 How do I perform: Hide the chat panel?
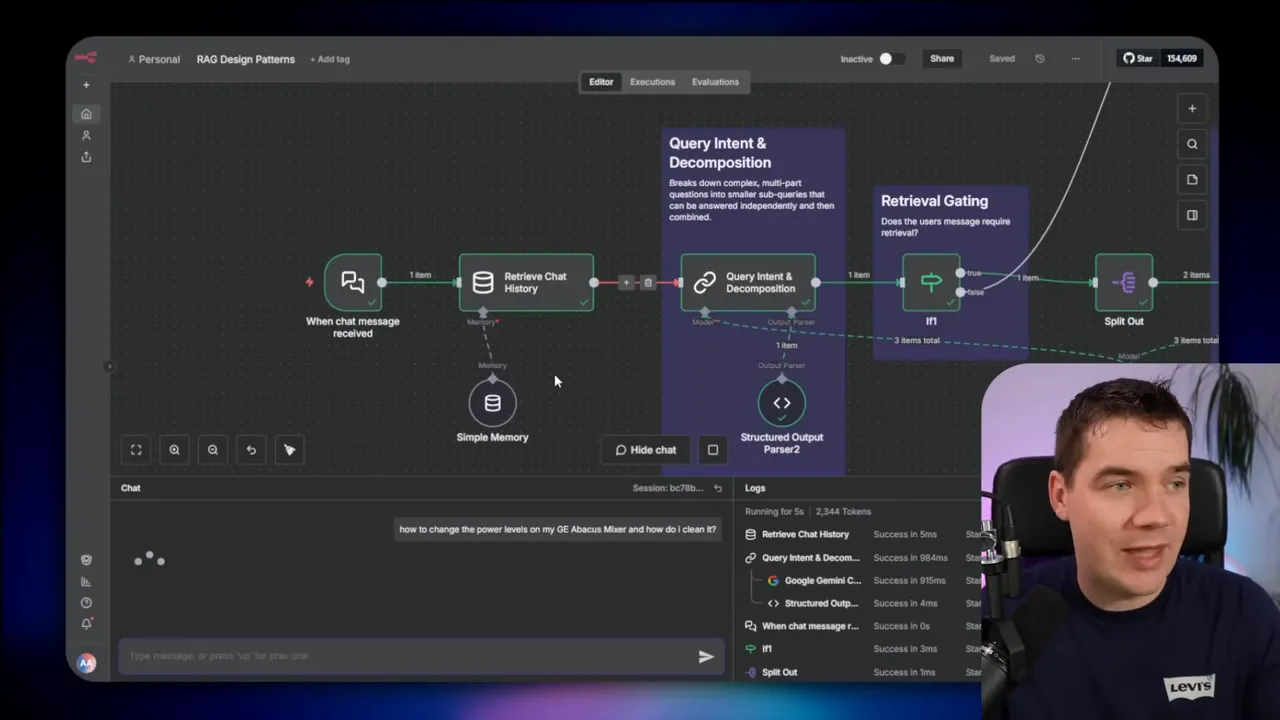pyautogui.click(x=645, y=450)
